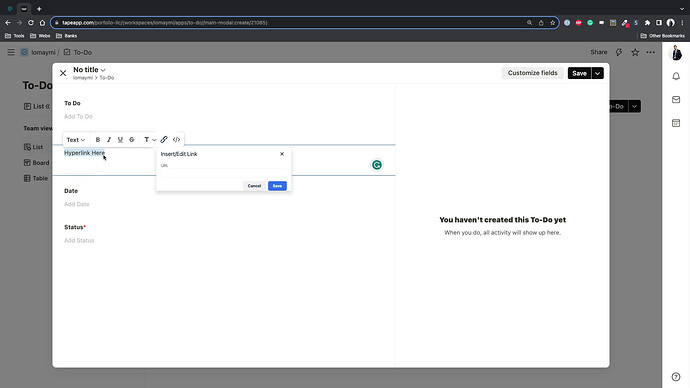The width and height of the screenshot is (690, 388).
Task: Open the Webs bookmarks folder
Action: (x=40, y=36)
